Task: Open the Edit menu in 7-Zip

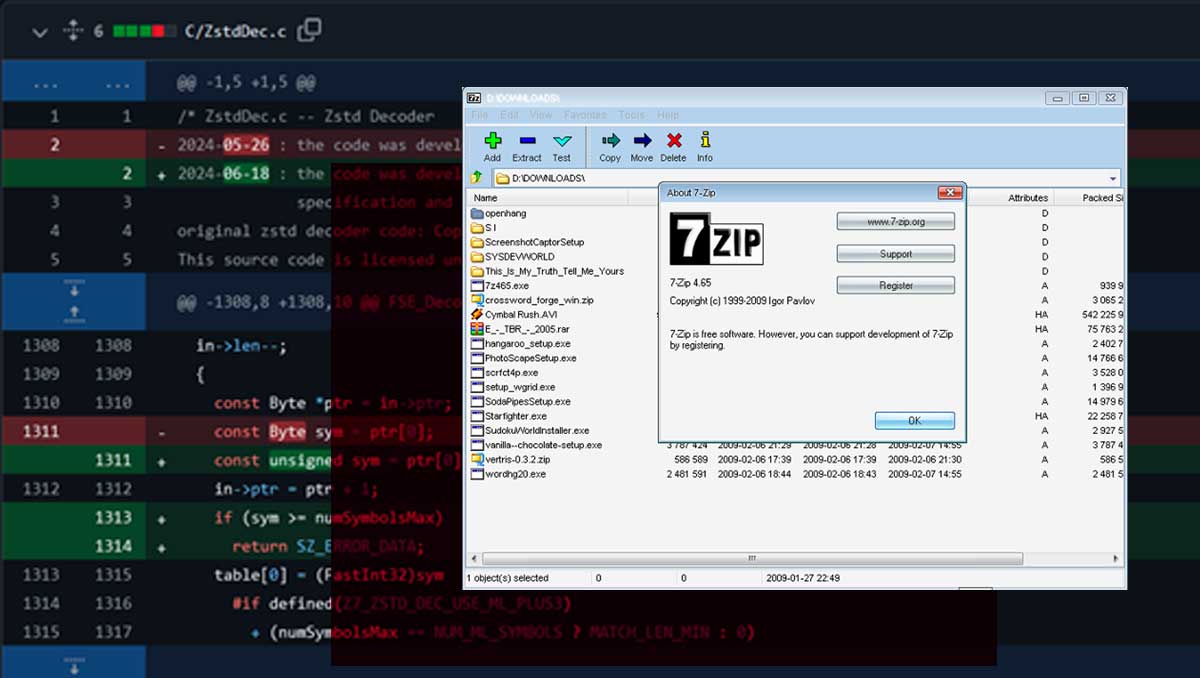Action: pos(509,115)
